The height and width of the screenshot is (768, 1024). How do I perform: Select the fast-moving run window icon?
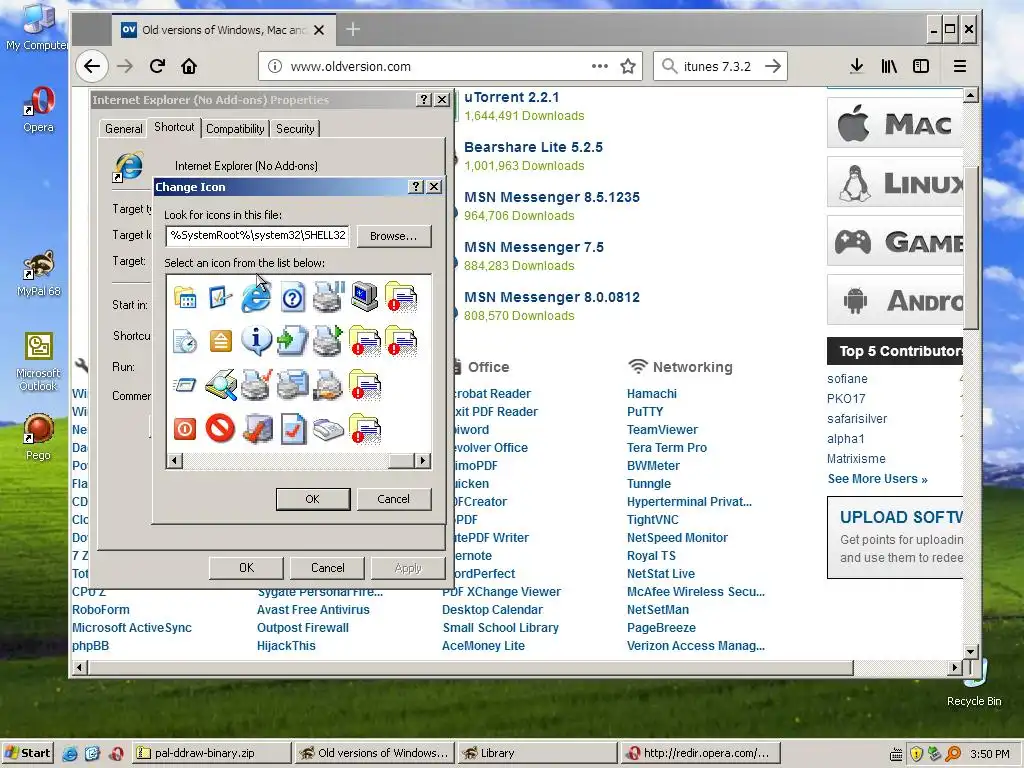tap(185, 385)
